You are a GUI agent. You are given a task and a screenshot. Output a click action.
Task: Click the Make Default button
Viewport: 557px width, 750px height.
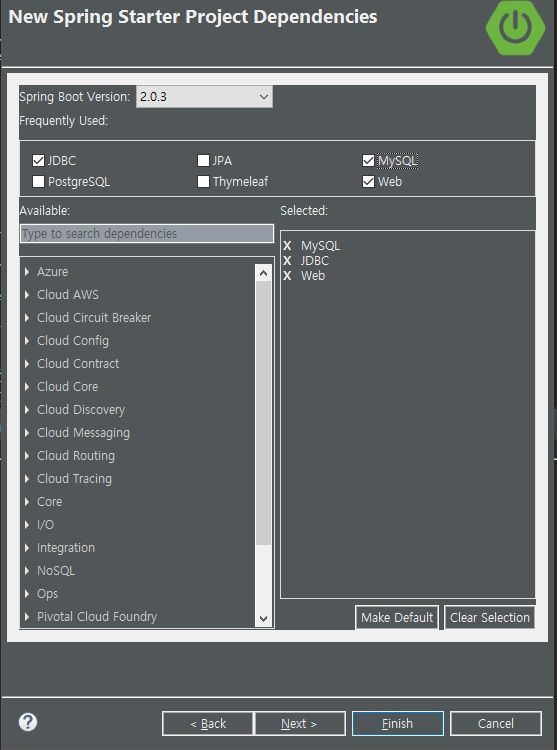click(397, 618)
